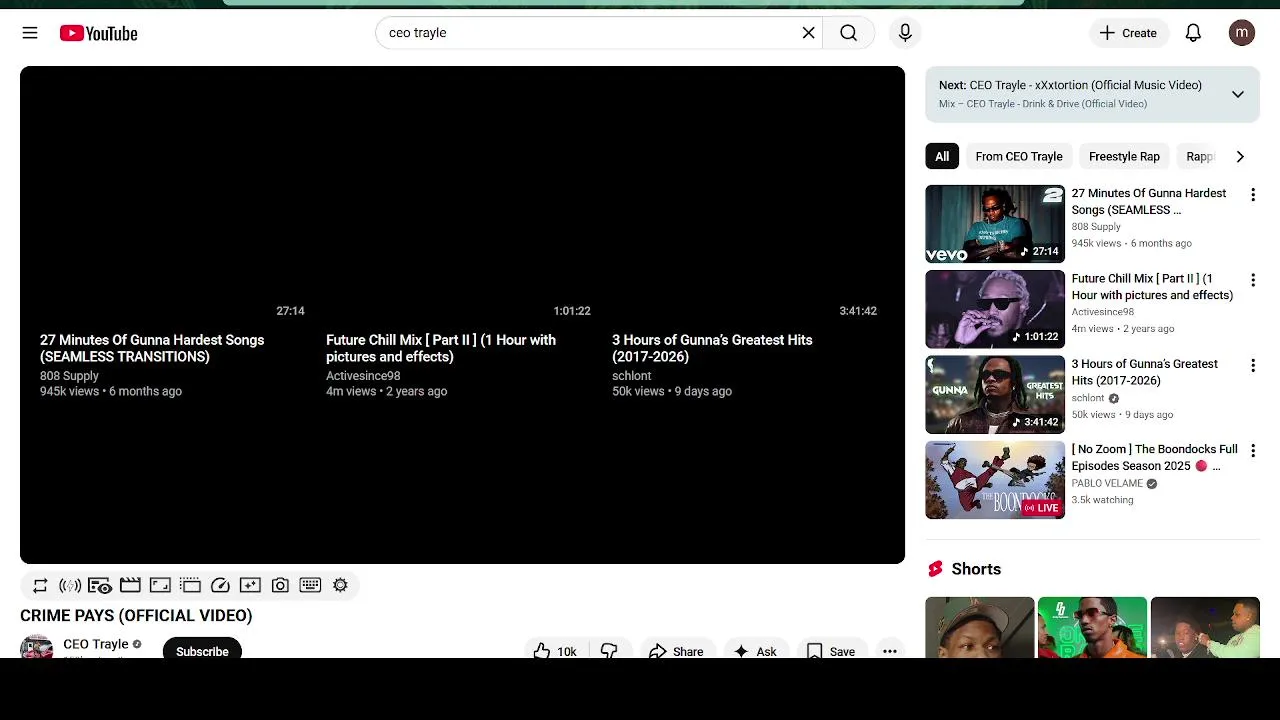Open options for Boondocks Full Episodes

1252,451
